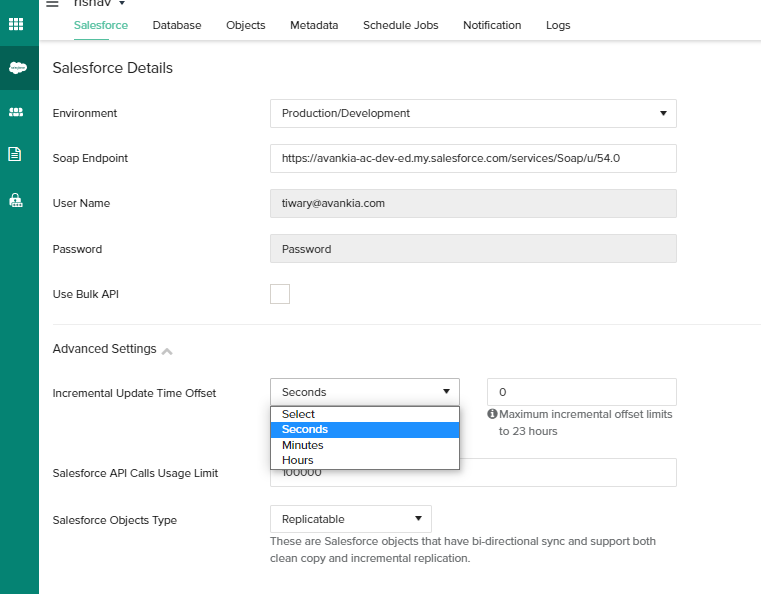761x594 pixels.
Task: Open the Environment dropdown
Action: [x=473, y=113]
